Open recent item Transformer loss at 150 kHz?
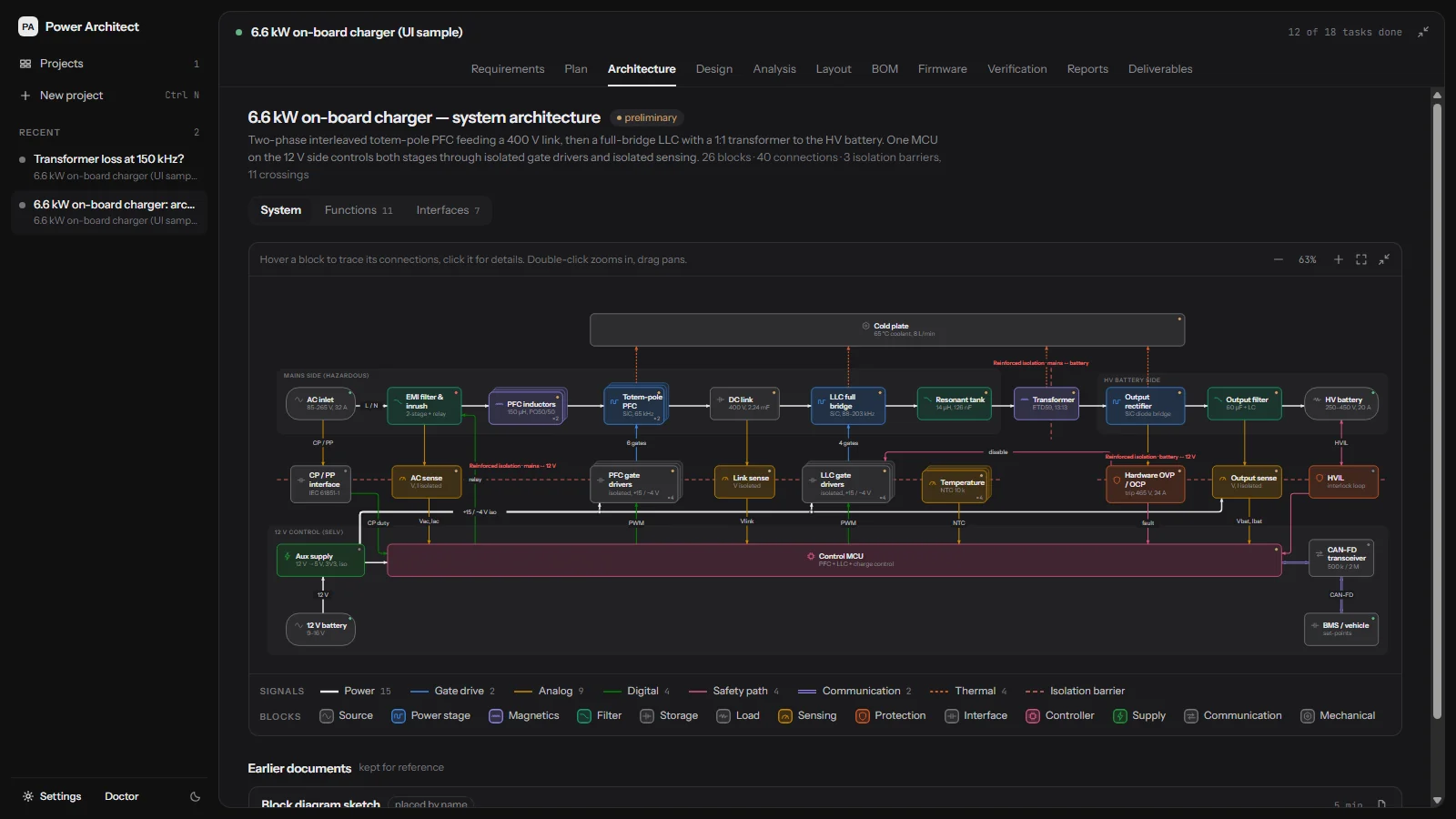 click(109, 167)
